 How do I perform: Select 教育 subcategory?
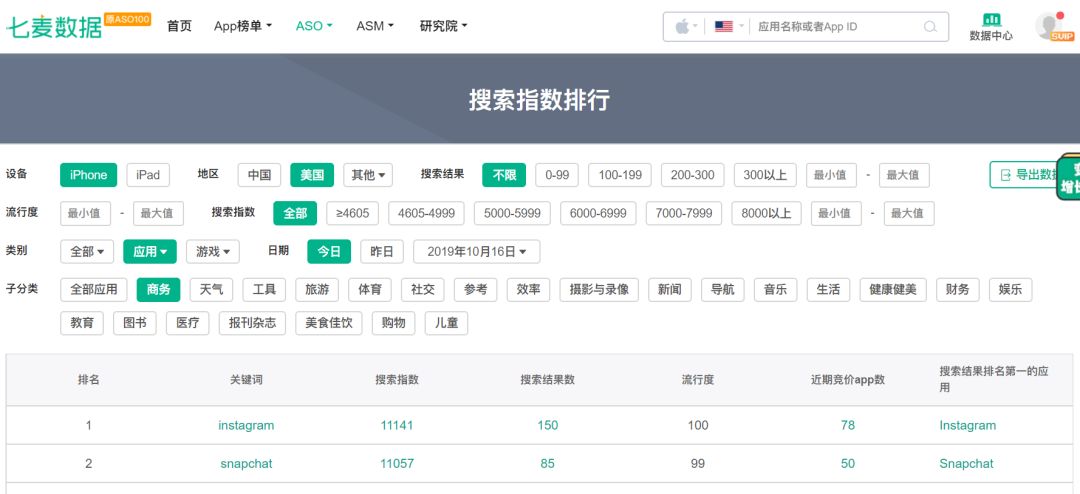coord(82,323)
